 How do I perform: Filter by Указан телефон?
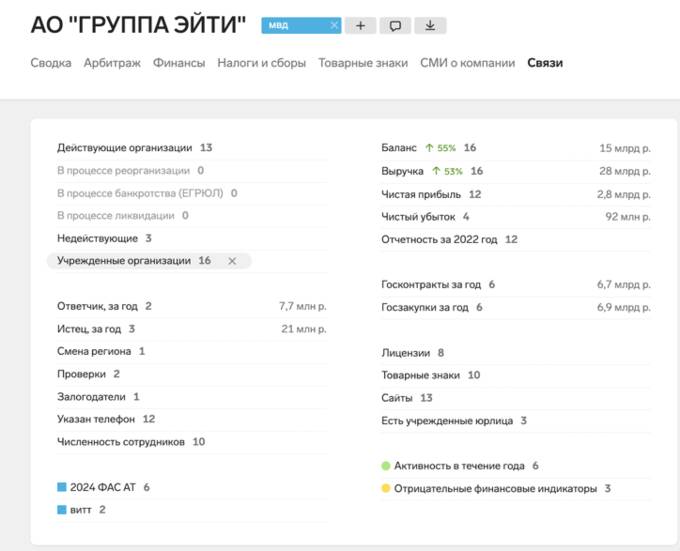coord(192,419)
